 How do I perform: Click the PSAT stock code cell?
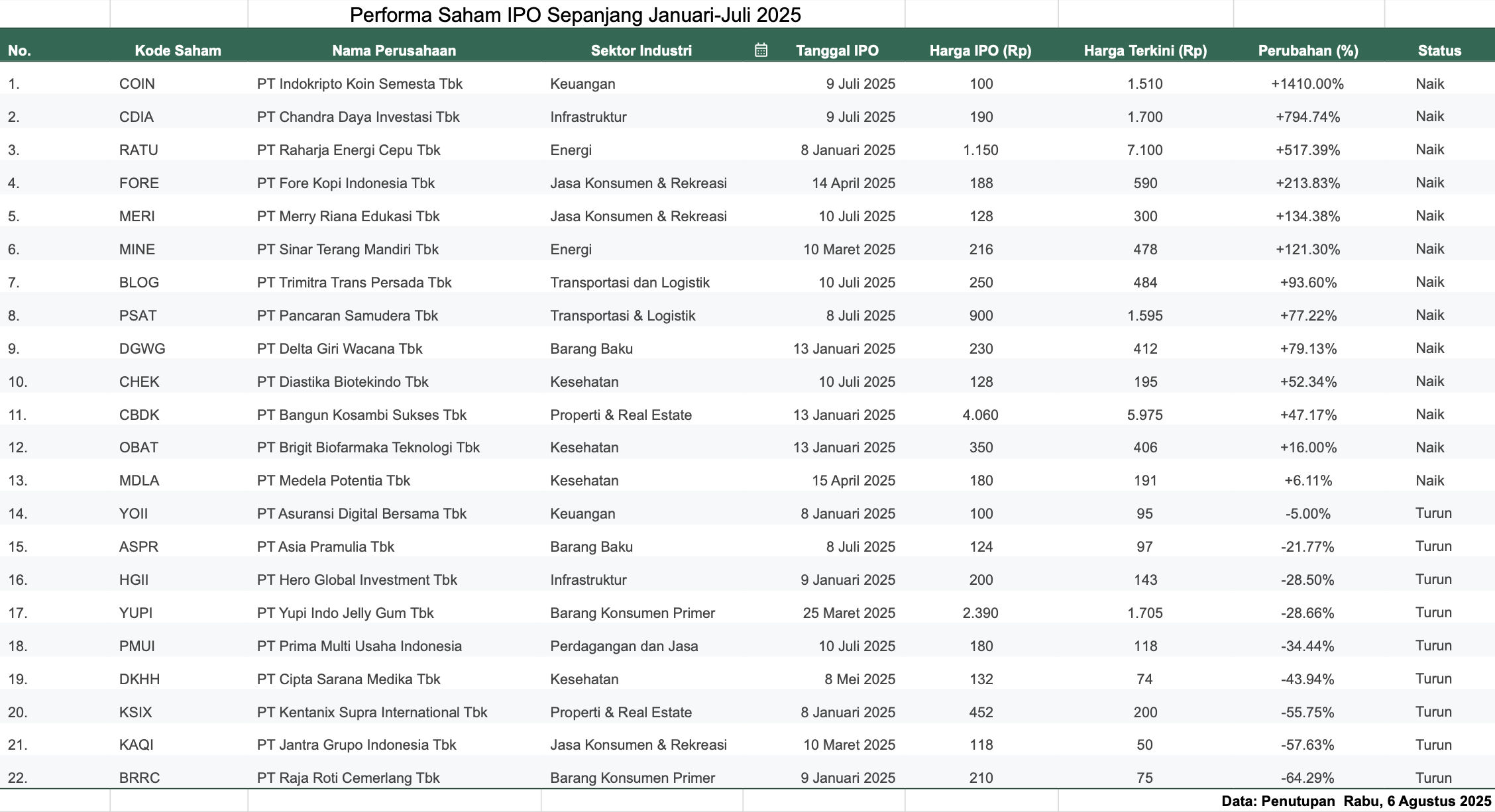(138, 315)
